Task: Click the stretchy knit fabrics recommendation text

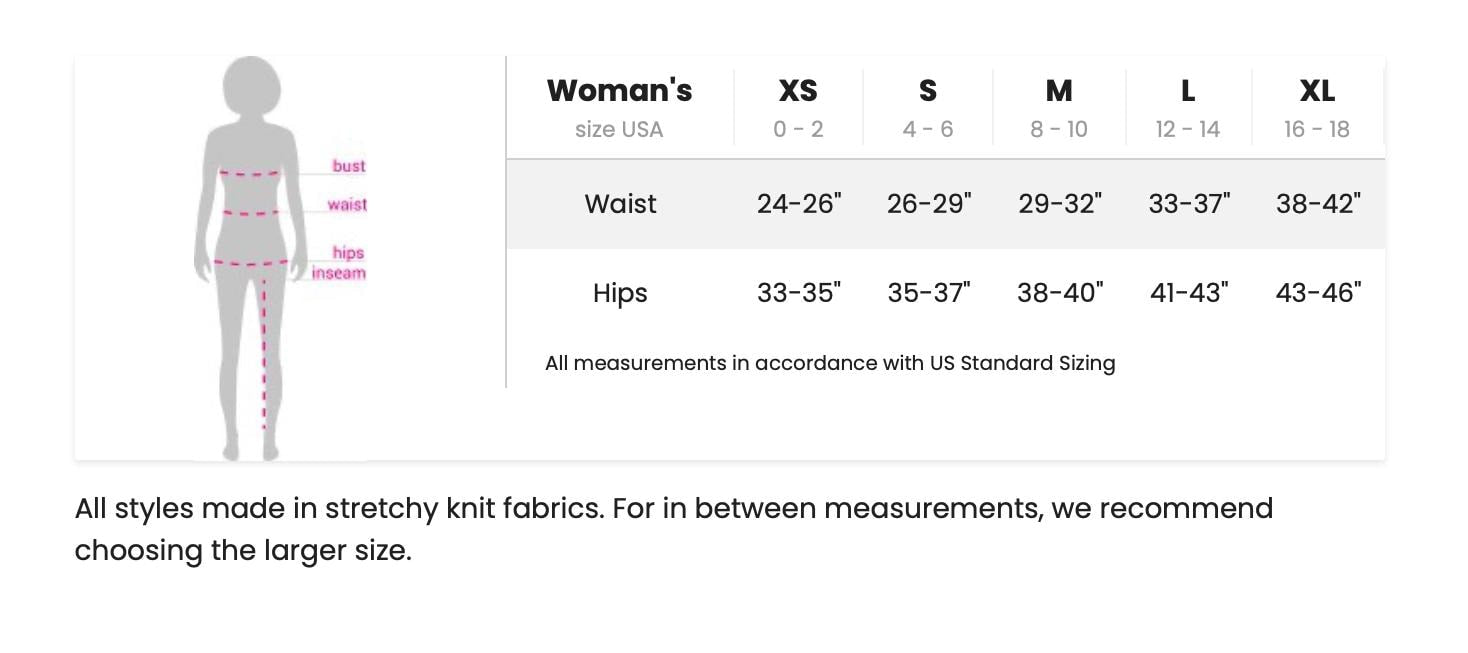Action: pyautogui.click(x=673, y=528)
